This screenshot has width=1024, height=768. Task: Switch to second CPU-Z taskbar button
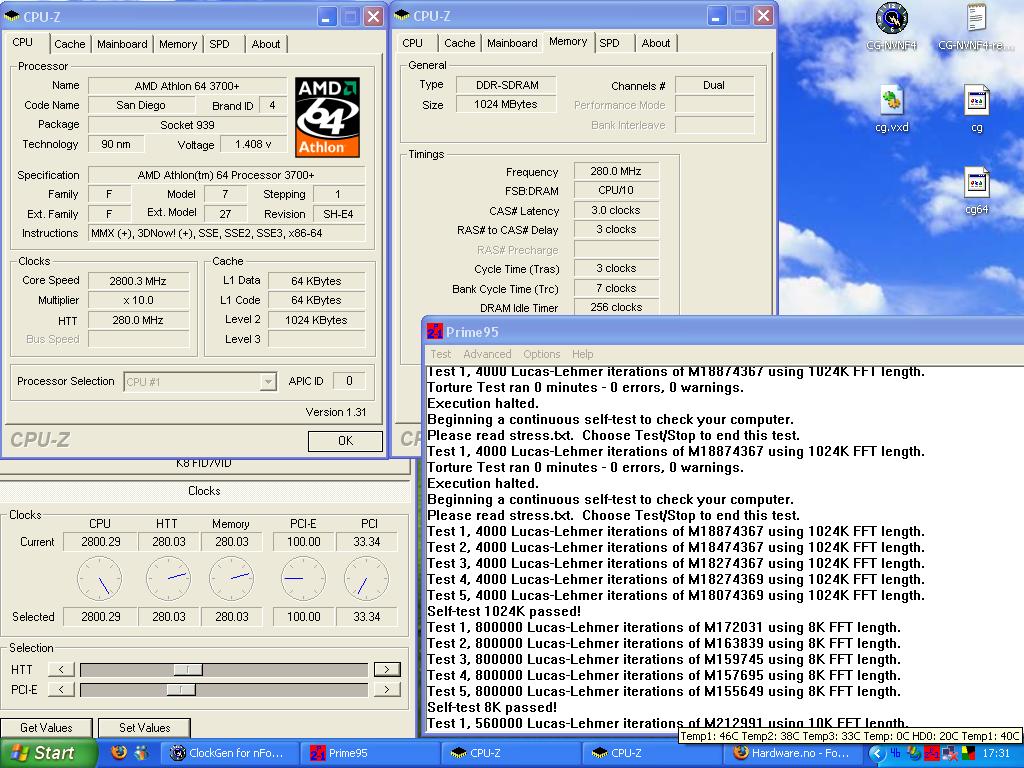point(651,753)
